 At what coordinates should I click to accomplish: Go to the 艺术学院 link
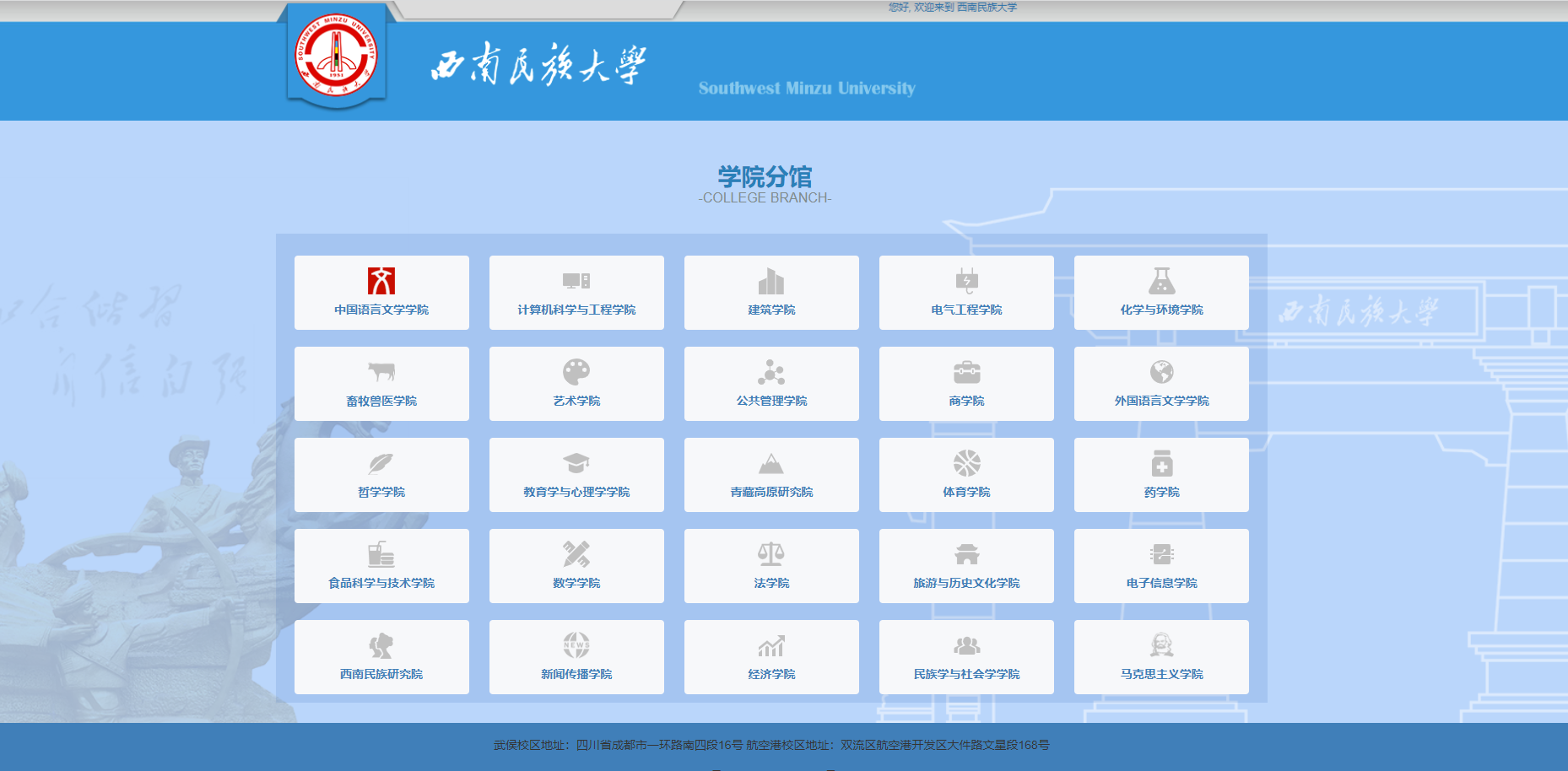coord(576,401)
